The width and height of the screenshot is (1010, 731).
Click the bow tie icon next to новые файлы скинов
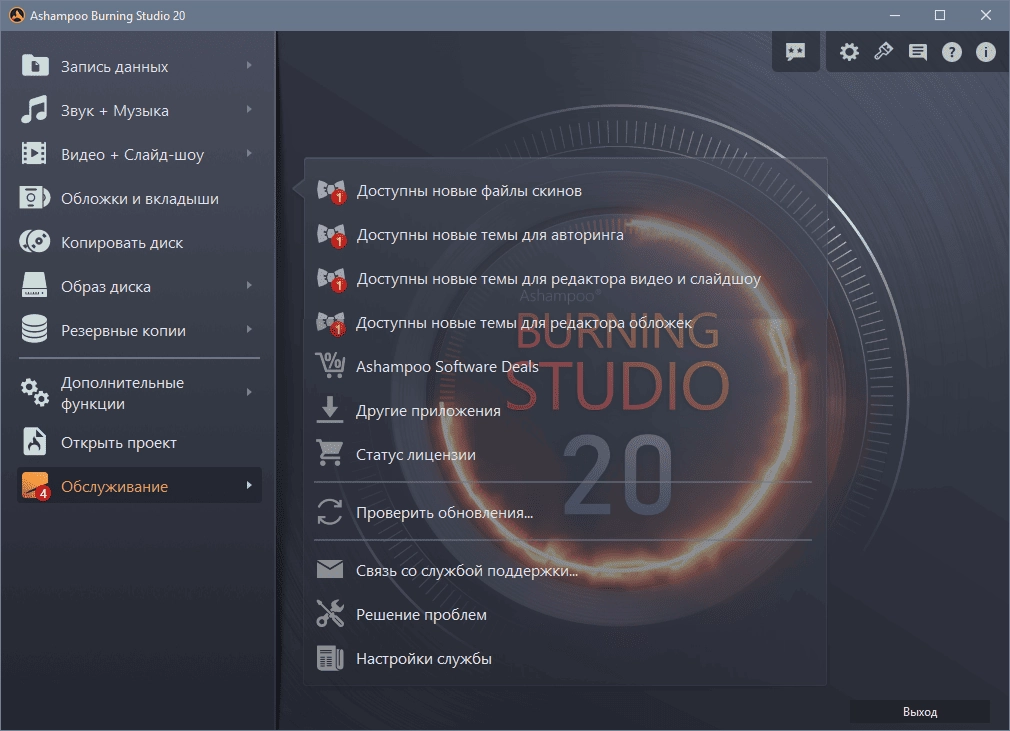coord(332,191)
